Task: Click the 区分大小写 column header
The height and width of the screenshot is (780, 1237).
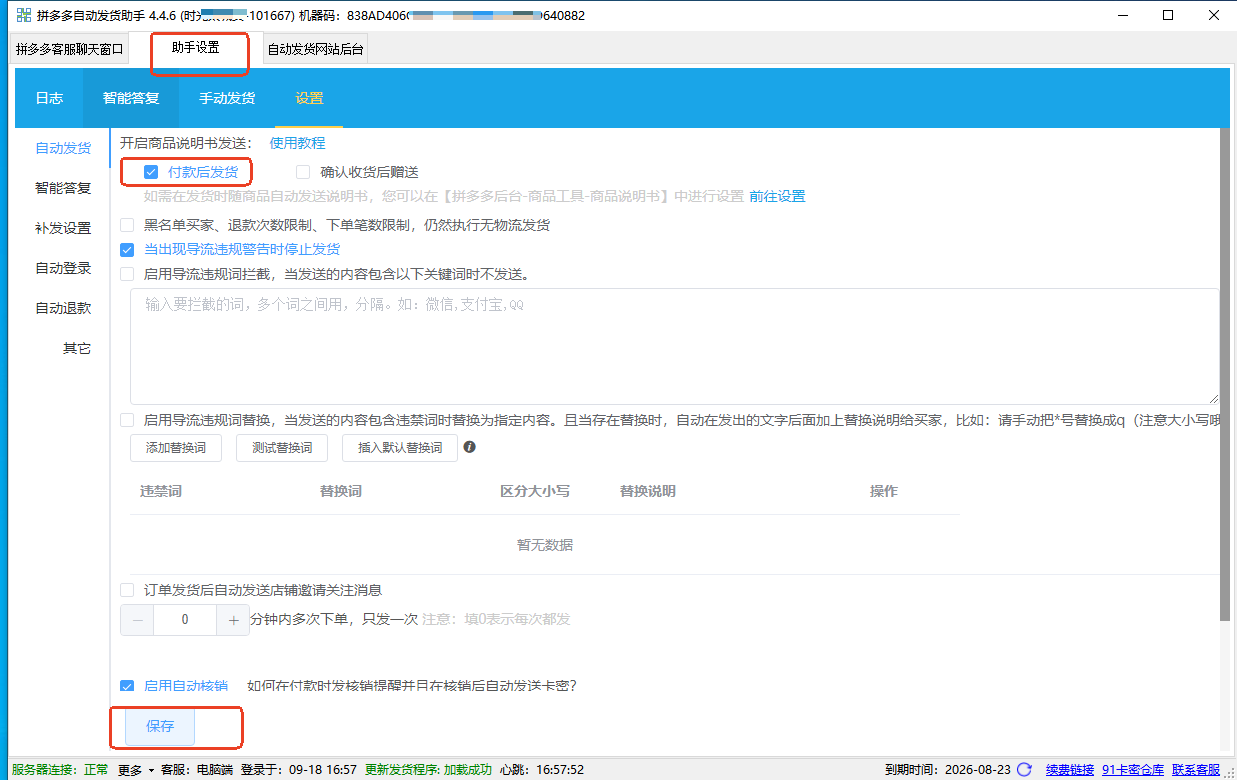Action: [x=535, y=491]
